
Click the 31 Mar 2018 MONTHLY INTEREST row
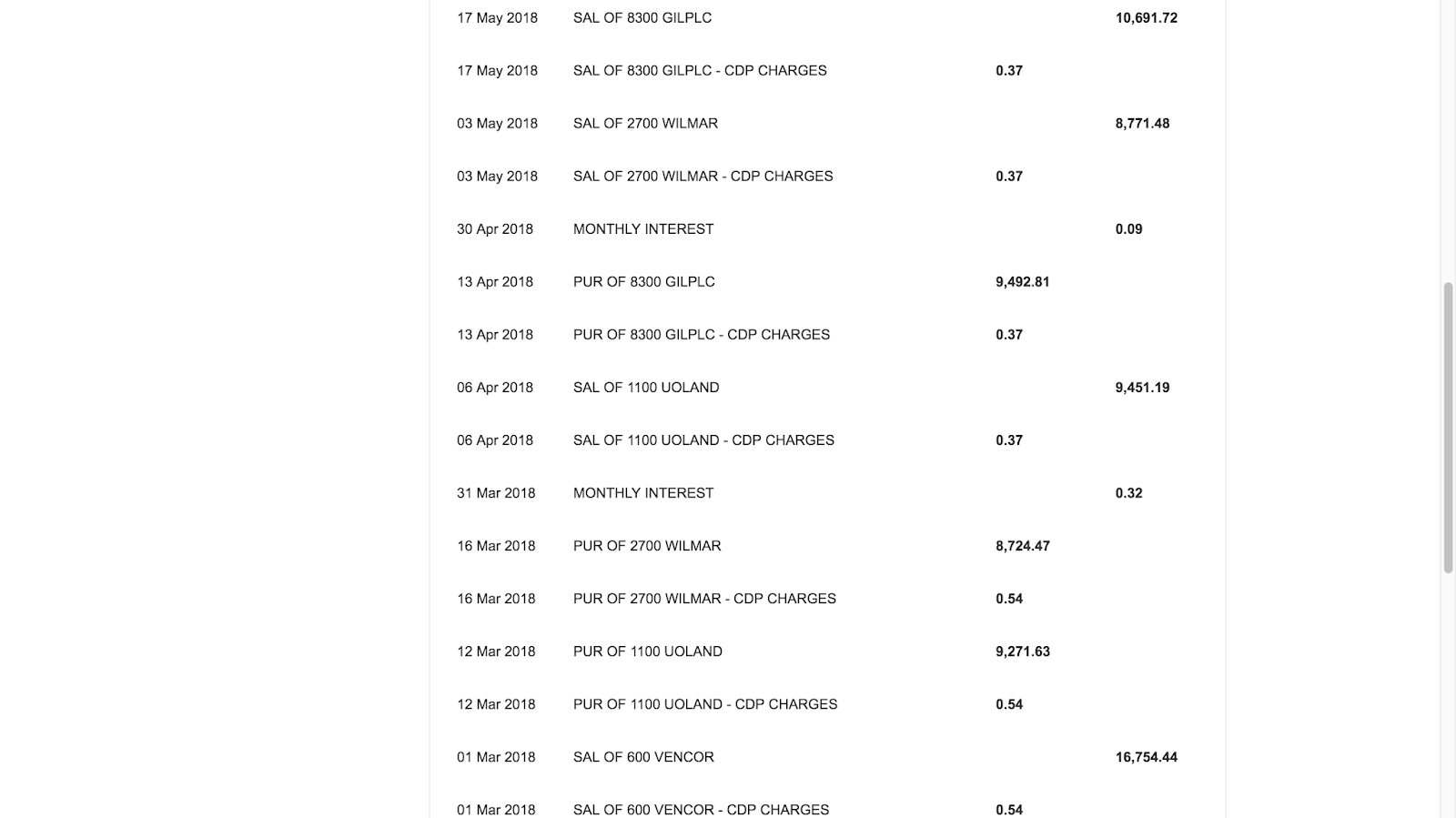tap(827, 493)
